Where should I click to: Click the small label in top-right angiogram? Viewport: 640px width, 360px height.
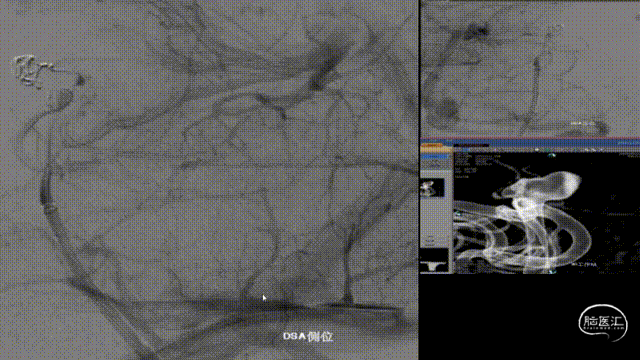tap(582, 123)
